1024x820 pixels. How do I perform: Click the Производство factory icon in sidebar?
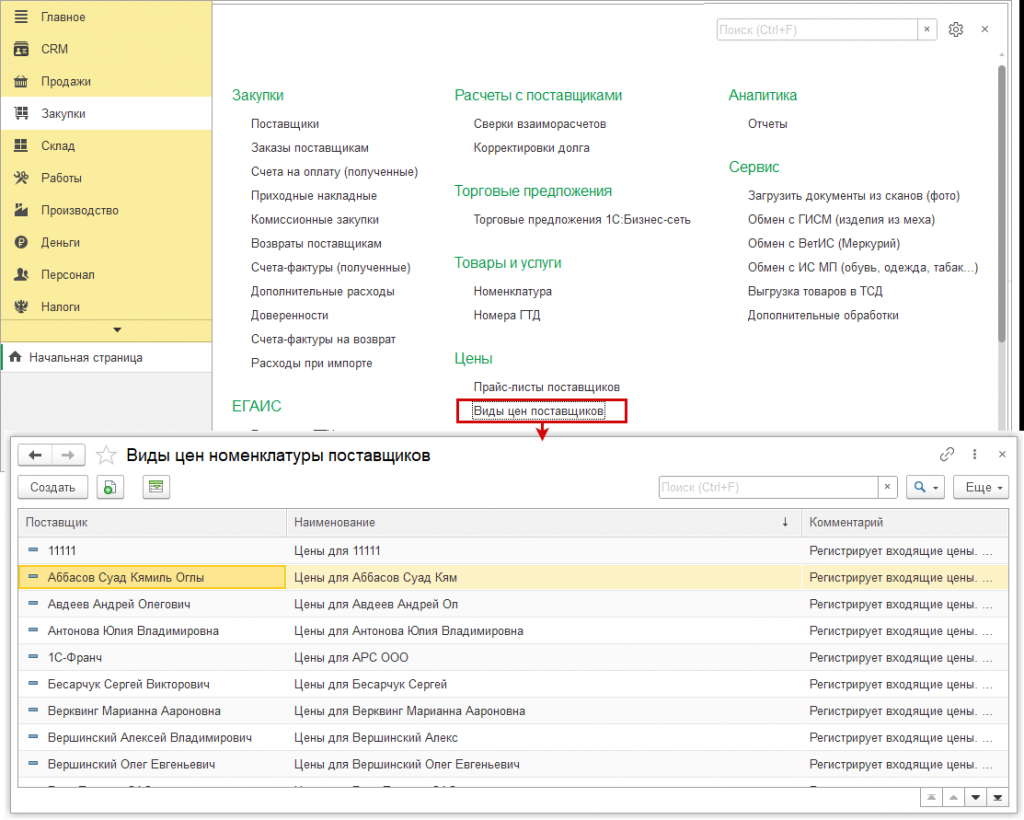(21, 210)
